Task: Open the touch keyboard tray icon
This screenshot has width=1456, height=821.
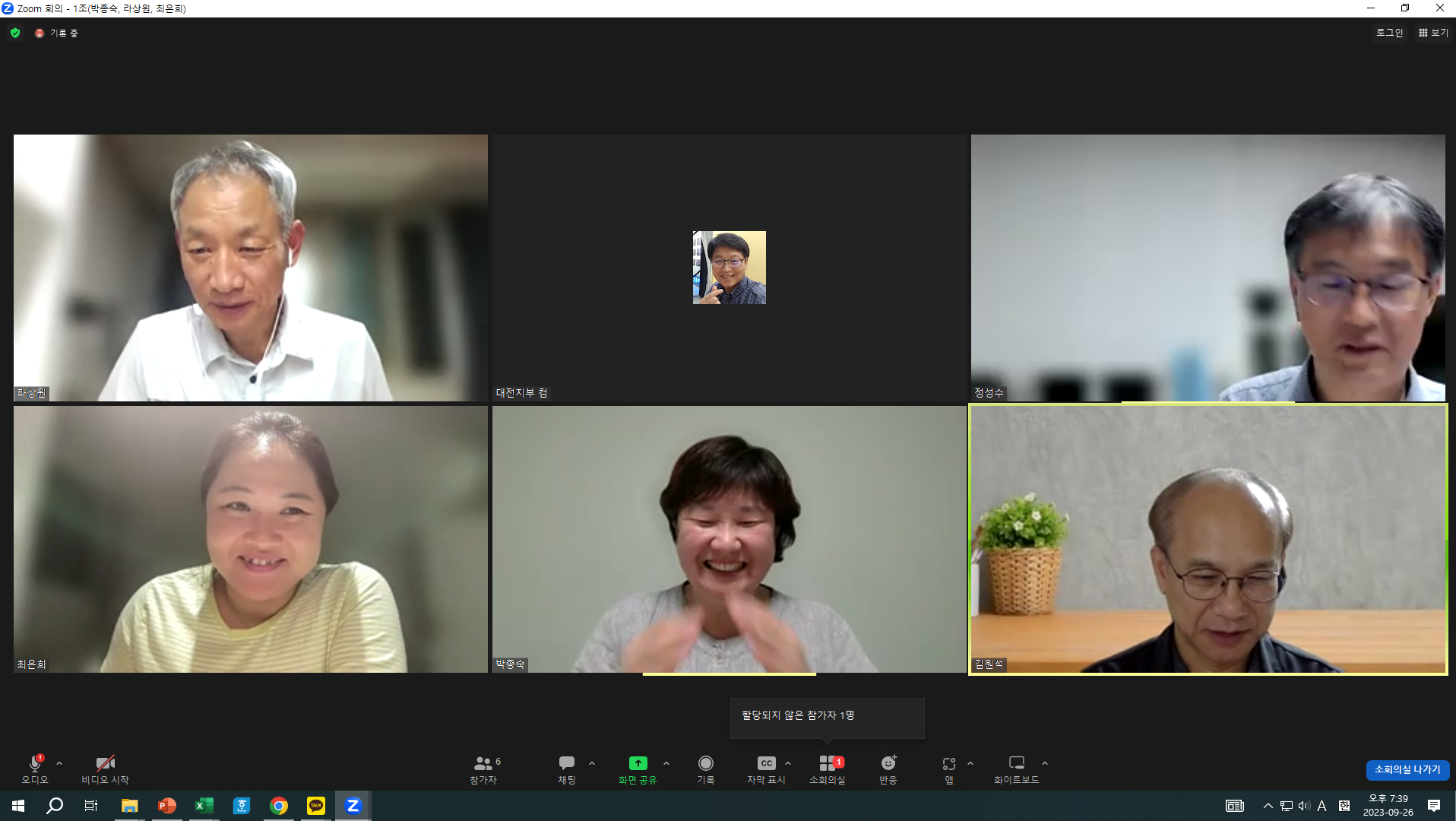Action: tap(1235, 806)
